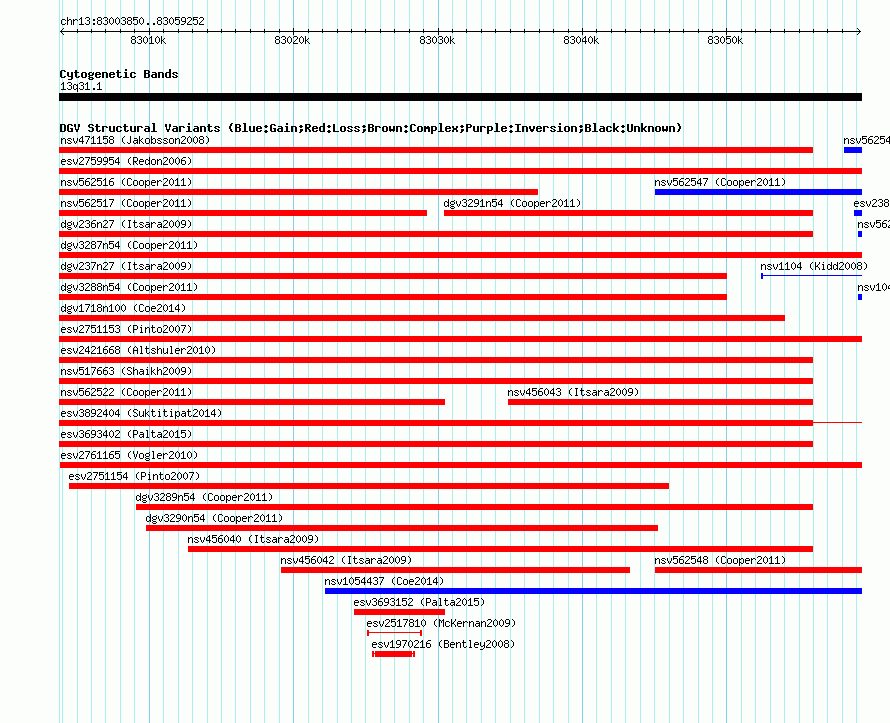Click the 83040k ruler mark
This screenshot has width=890, height=723.
point(581,40)
